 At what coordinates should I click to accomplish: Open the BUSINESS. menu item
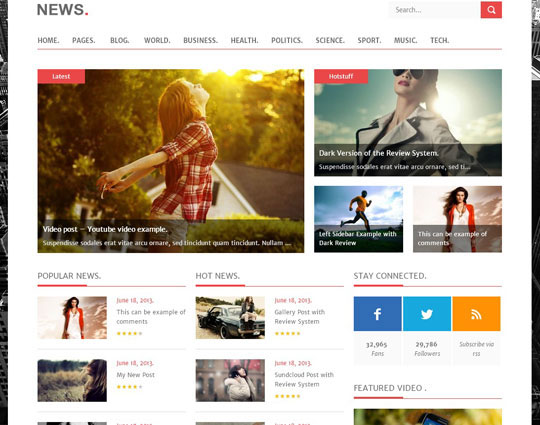click(200, 40)
